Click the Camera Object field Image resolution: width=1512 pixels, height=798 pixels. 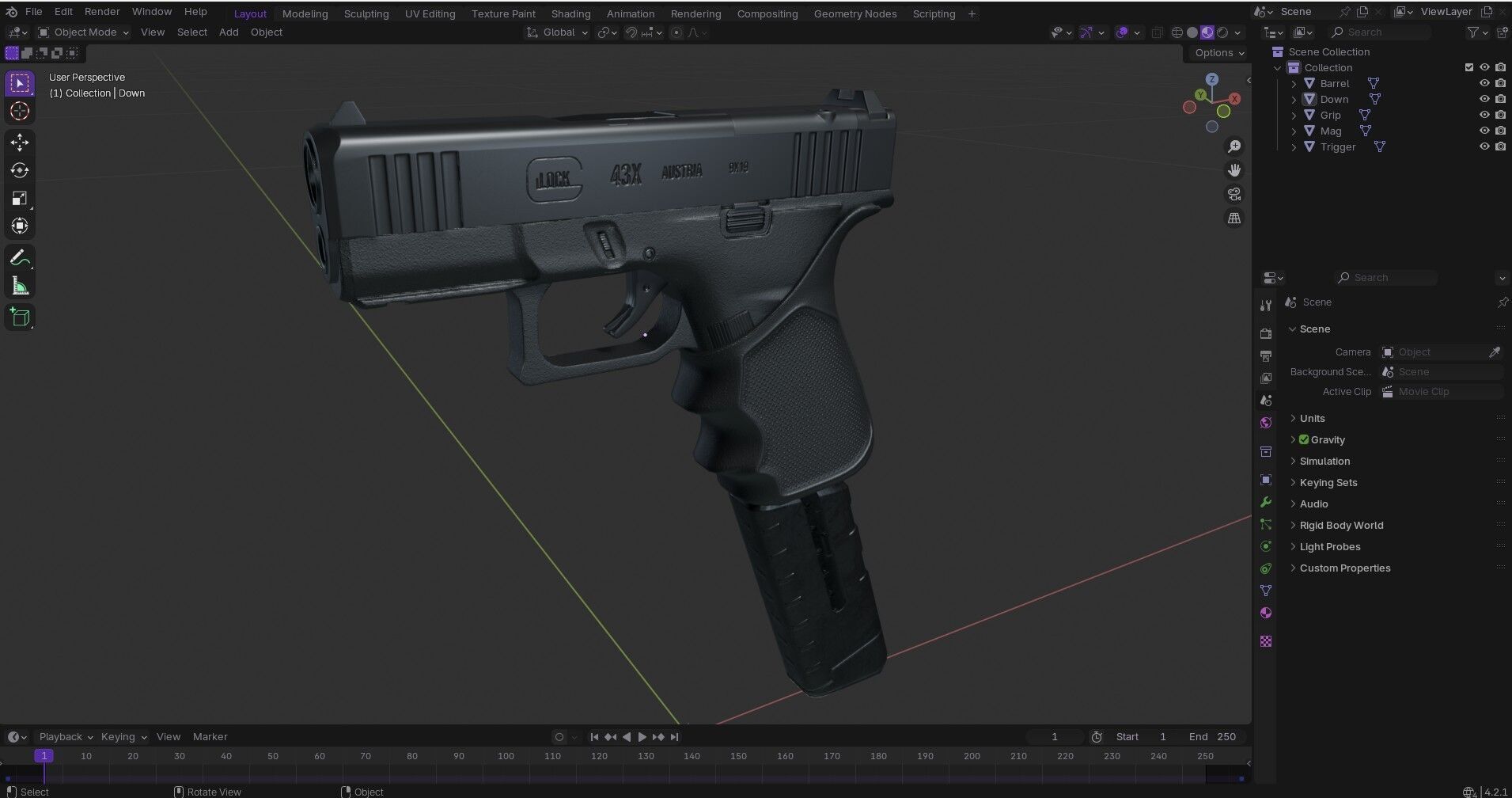point(1434,352)
